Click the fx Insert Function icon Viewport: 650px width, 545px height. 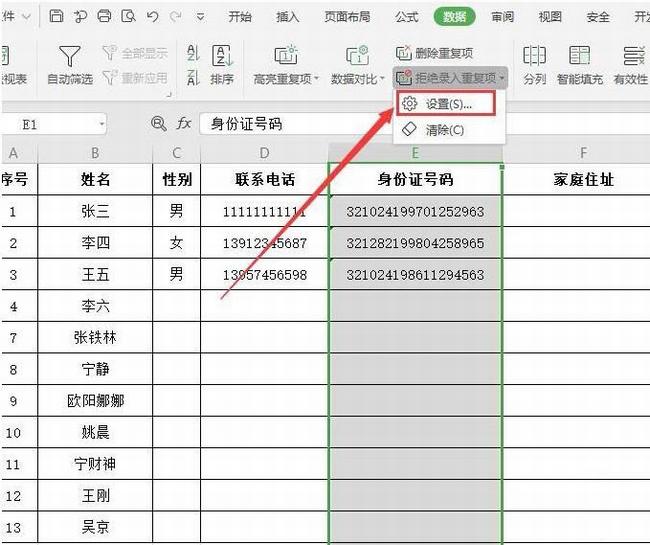184,123
